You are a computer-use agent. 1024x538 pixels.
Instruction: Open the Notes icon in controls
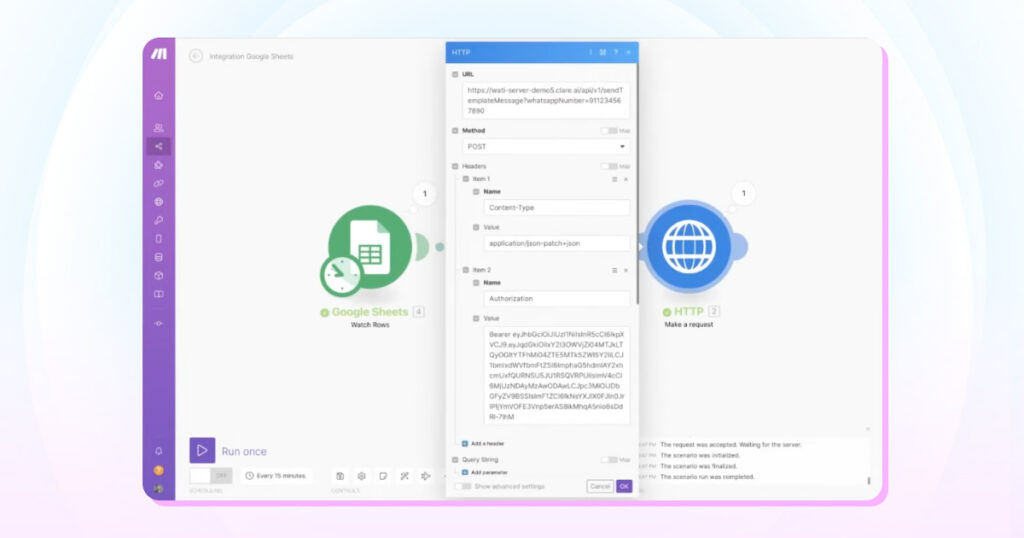[383, 476]
